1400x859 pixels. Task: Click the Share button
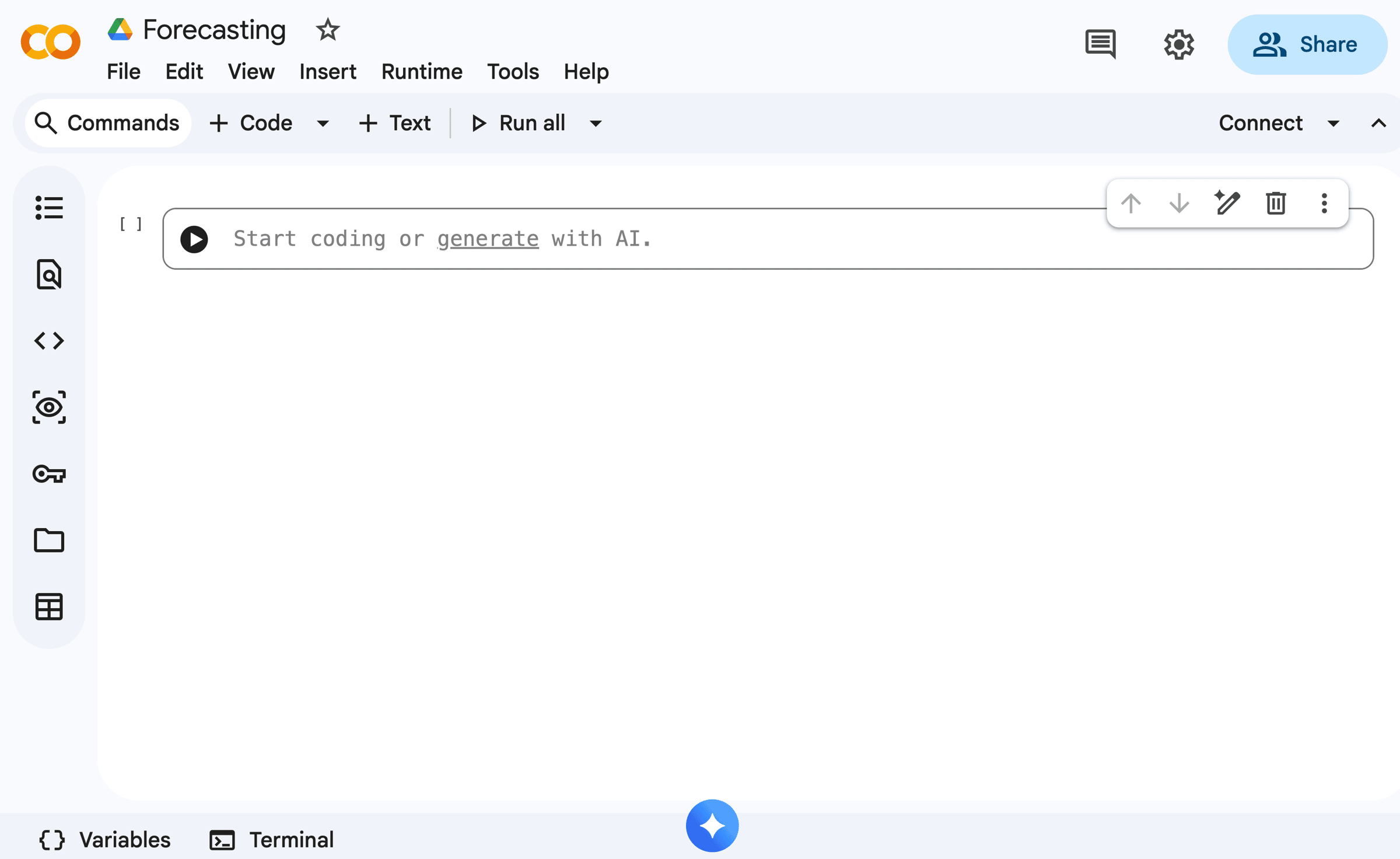tap(1307, 44)
